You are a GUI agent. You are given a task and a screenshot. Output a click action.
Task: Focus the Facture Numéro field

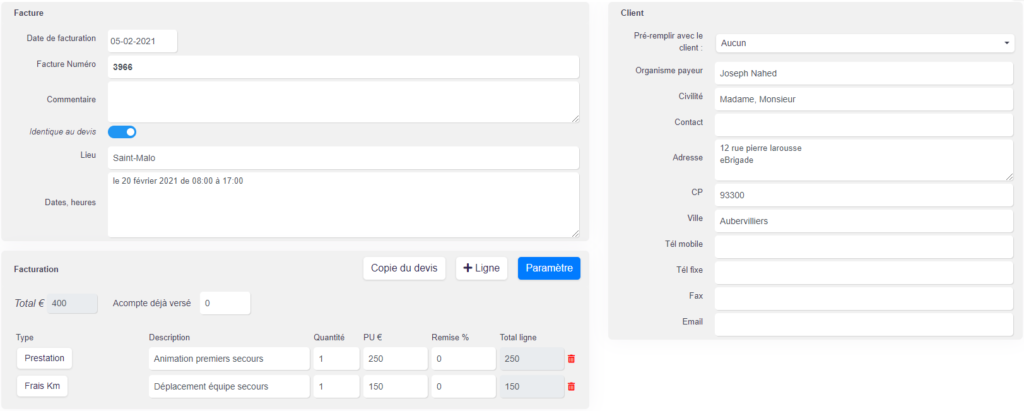pyautogui.click(x=344, y=67)
